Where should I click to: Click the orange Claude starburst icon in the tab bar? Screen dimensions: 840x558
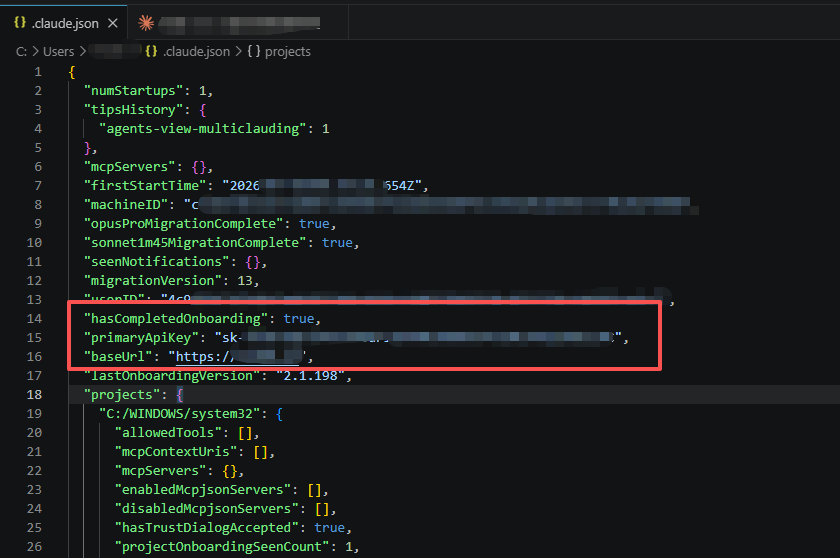pyautogui.click(x=146, y=23)
